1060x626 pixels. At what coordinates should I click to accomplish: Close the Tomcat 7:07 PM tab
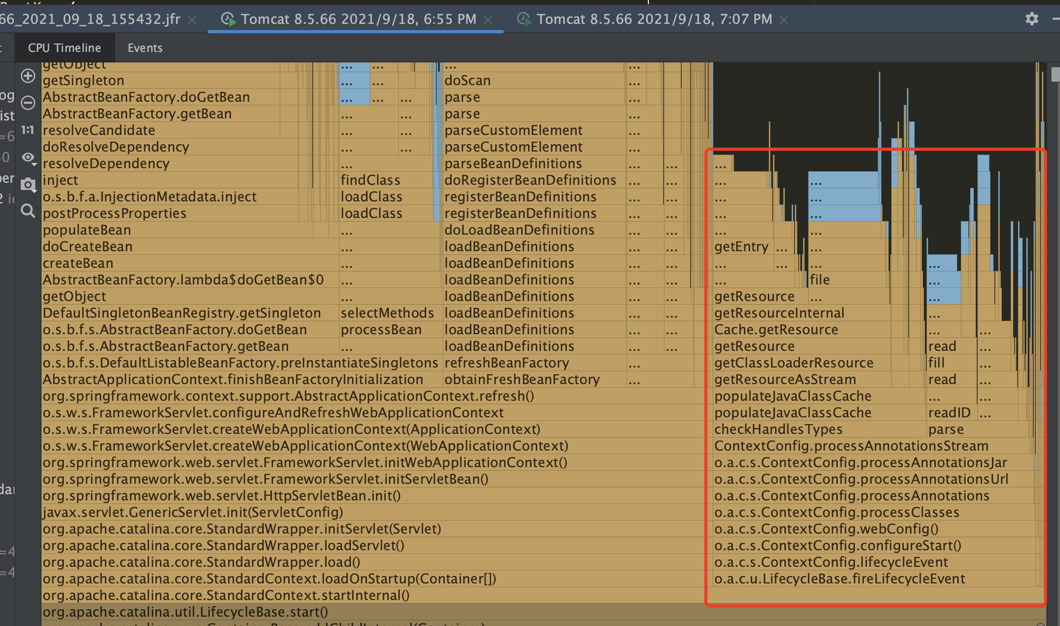pos(784,20)
